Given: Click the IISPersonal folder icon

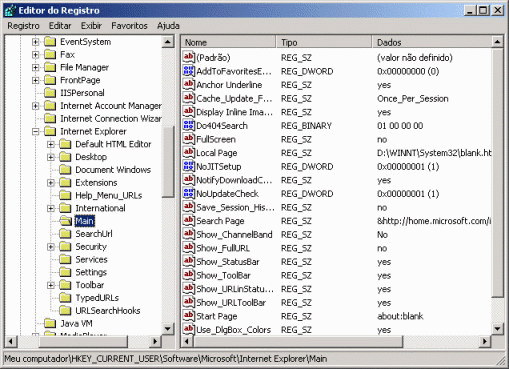Looking at the screenshot, I should [50, 93].
